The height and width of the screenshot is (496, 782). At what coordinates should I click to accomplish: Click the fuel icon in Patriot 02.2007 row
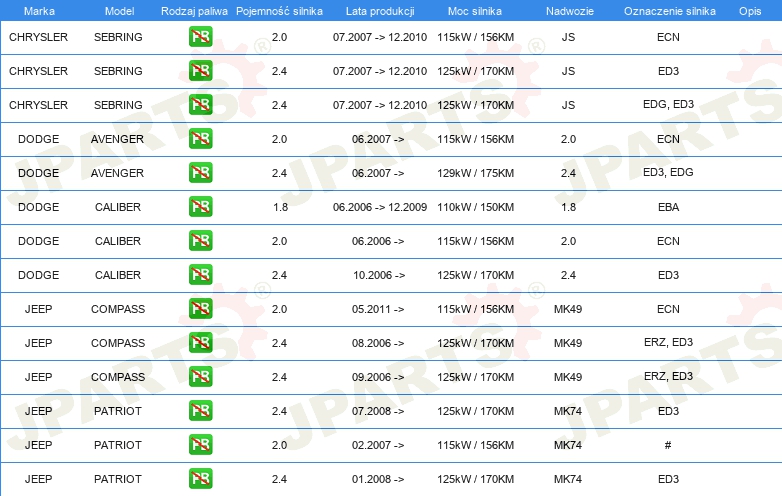tap(200, 445)
